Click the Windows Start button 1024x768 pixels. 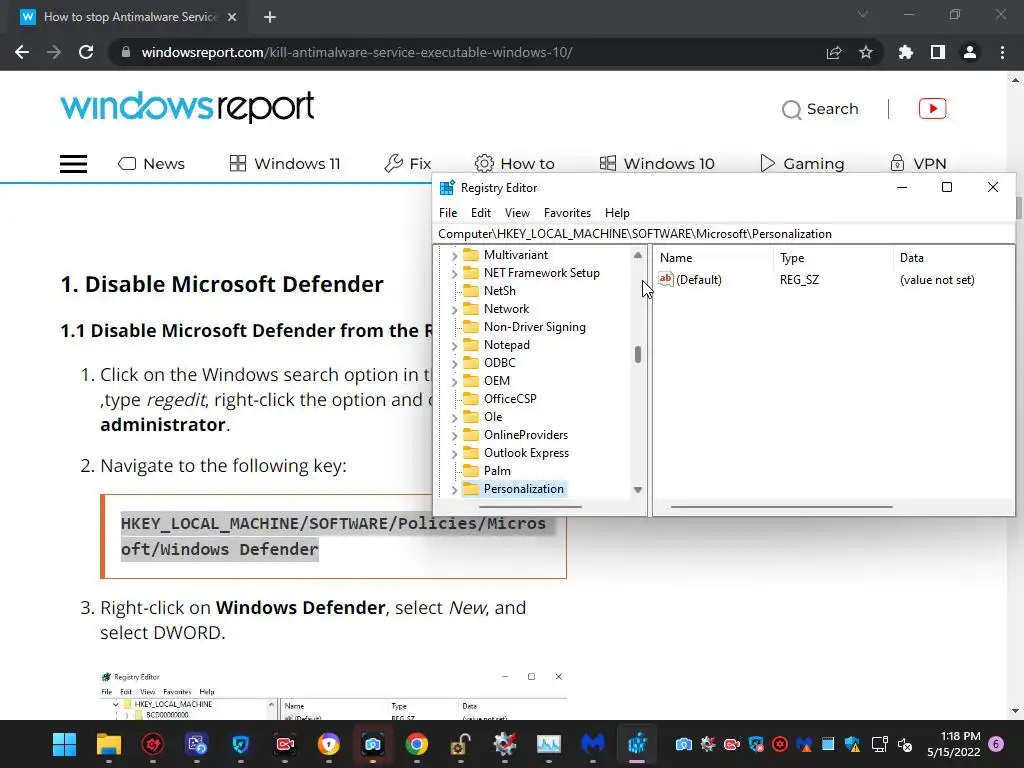click(64, 744)
